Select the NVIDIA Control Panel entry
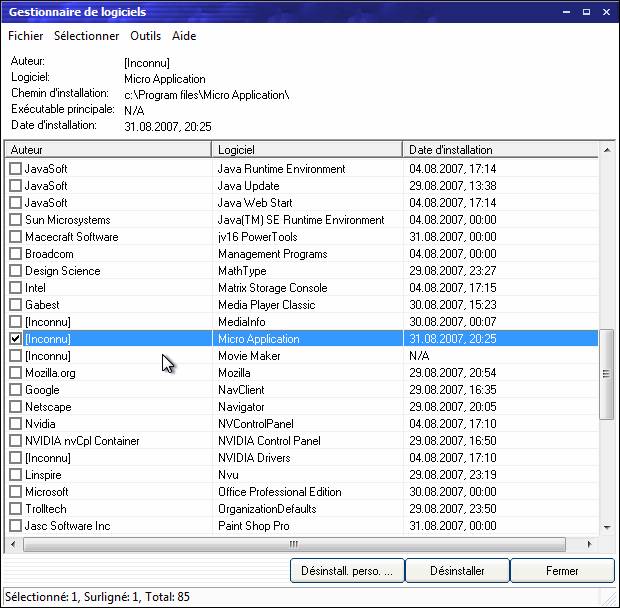The width and height of the screenshot is (620, 608). 269,441
